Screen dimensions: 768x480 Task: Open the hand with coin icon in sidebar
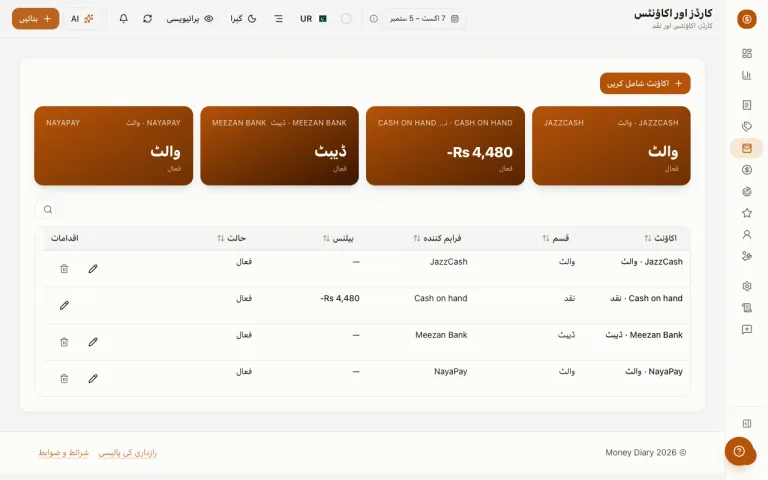tap(746, 256)
